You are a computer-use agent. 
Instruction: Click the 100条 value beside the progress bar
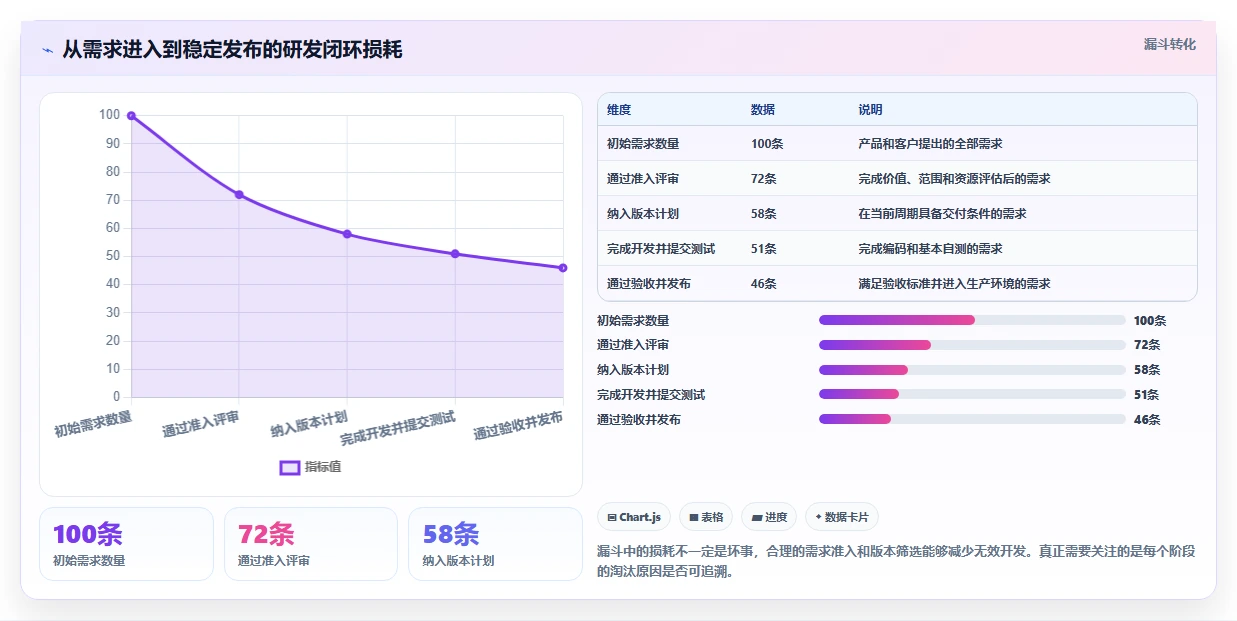pyautogui.click(x=1150, y=321)
